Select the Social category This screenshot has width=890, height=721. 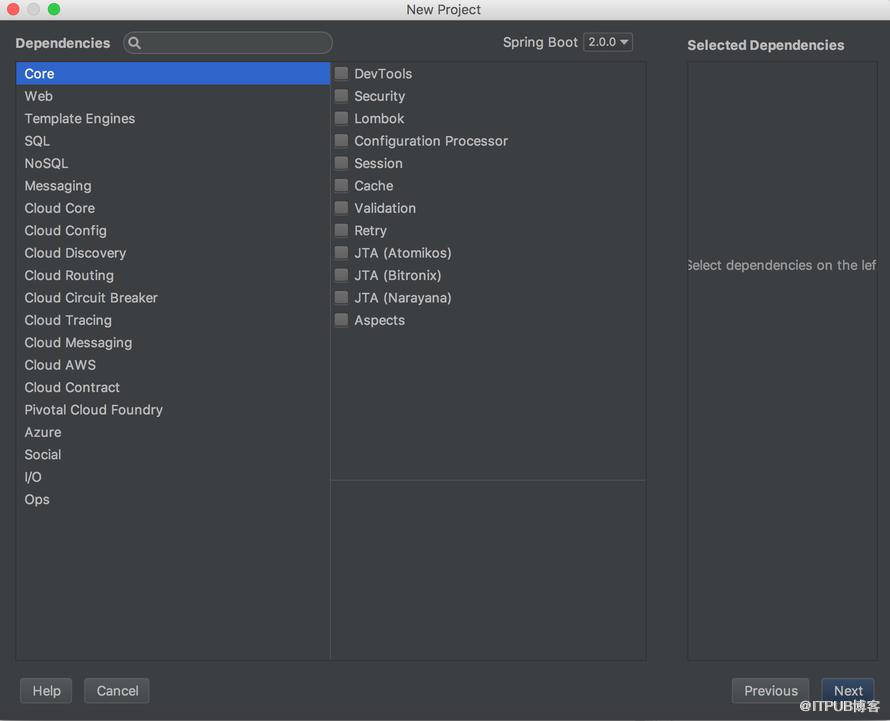(173, 455)
